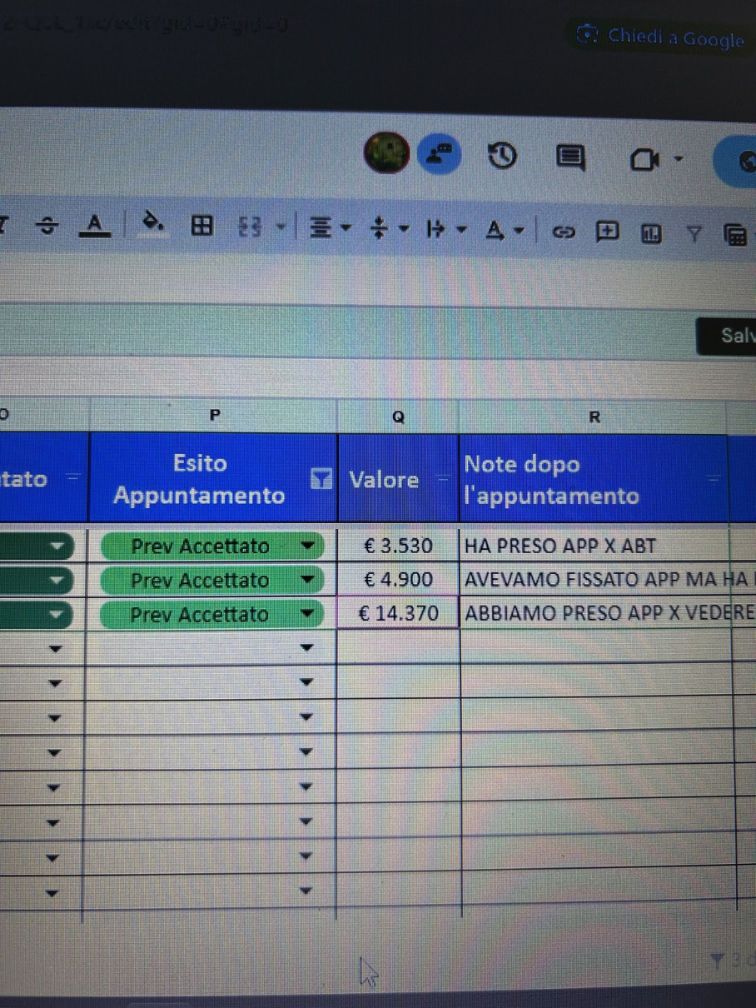Click the filter icon in Esito Appuntamento header
The image size is (756, 1008).
(x=321, y=479)
